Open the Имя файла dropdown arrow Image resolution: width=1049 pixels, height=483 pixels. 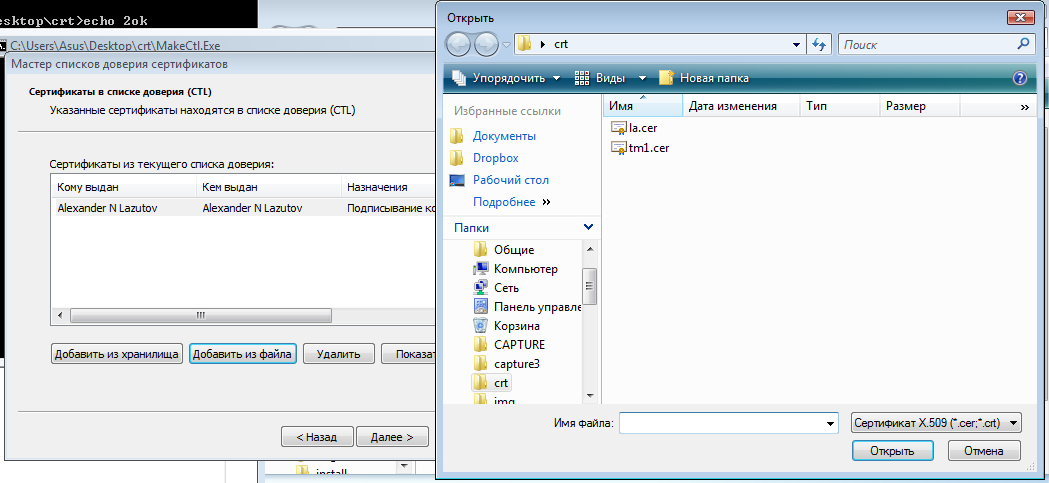pyautogui.click(x=831, y=423)
